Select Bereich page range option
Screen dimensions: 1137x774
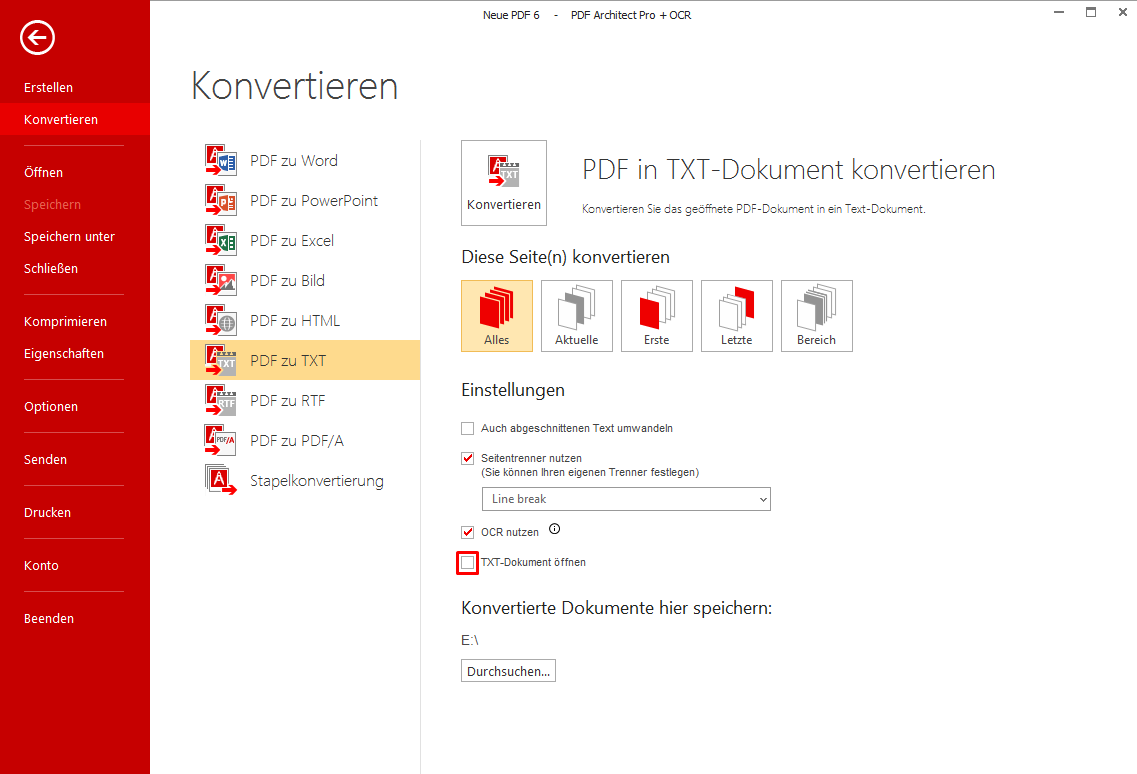[816, 316]
